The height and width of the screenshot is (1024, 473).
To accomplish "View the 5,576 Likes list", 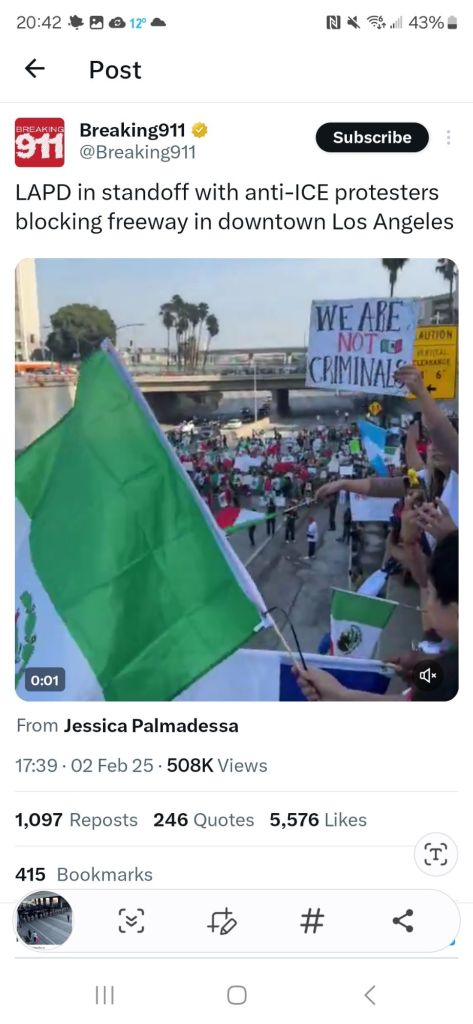I will point(318,820).
